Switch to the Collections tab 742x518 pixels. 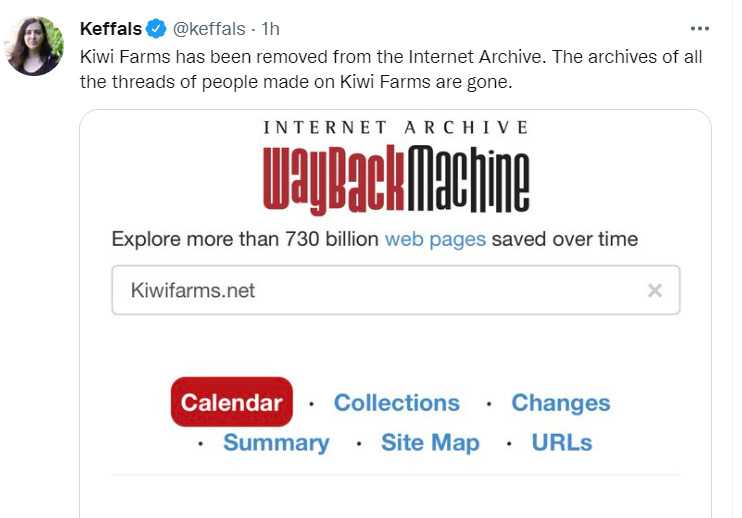click(397, 403)
